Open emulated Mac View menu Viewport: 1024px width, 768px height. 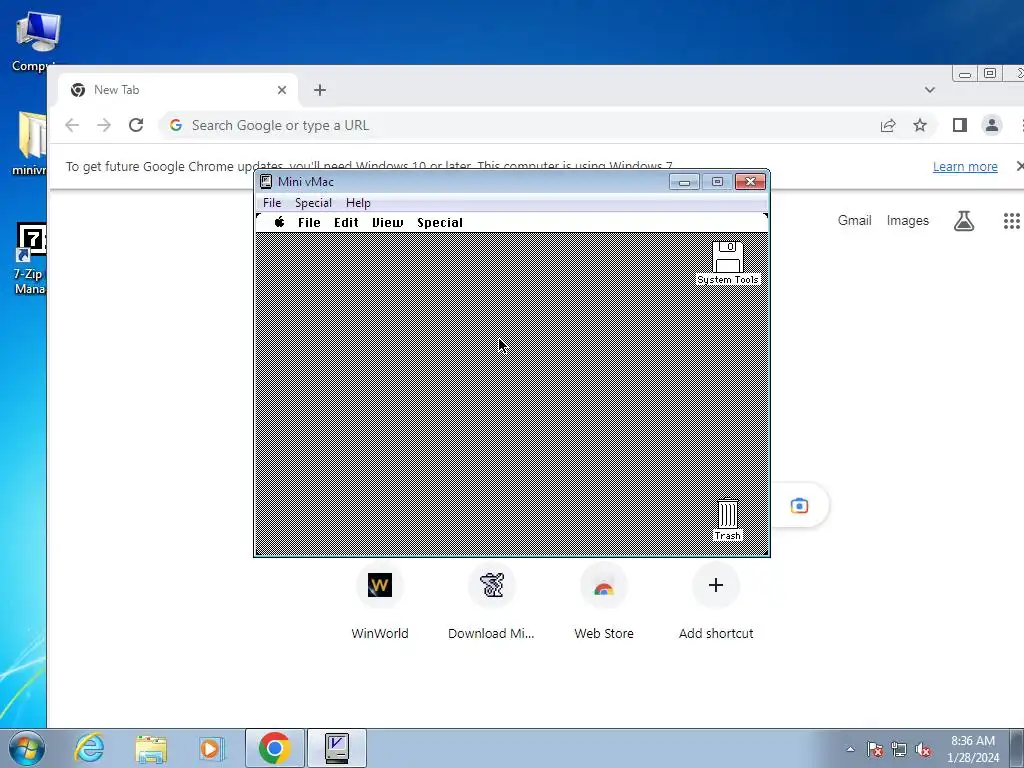tap(387, 223)
